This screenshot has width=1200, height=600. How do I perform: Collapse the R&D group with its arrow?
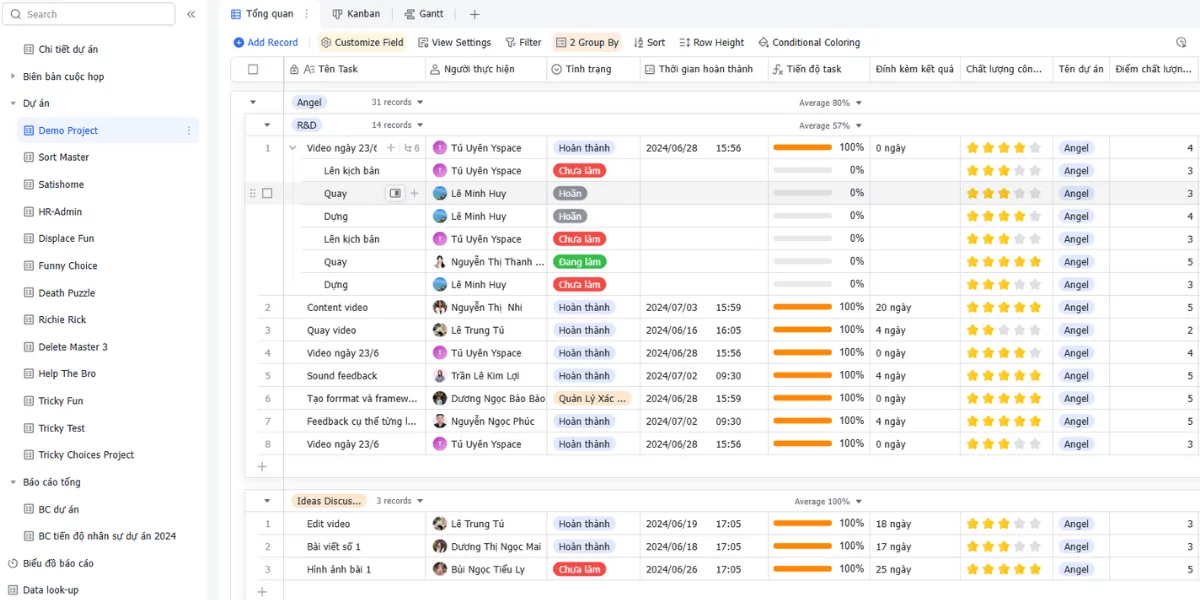[267, 125]
